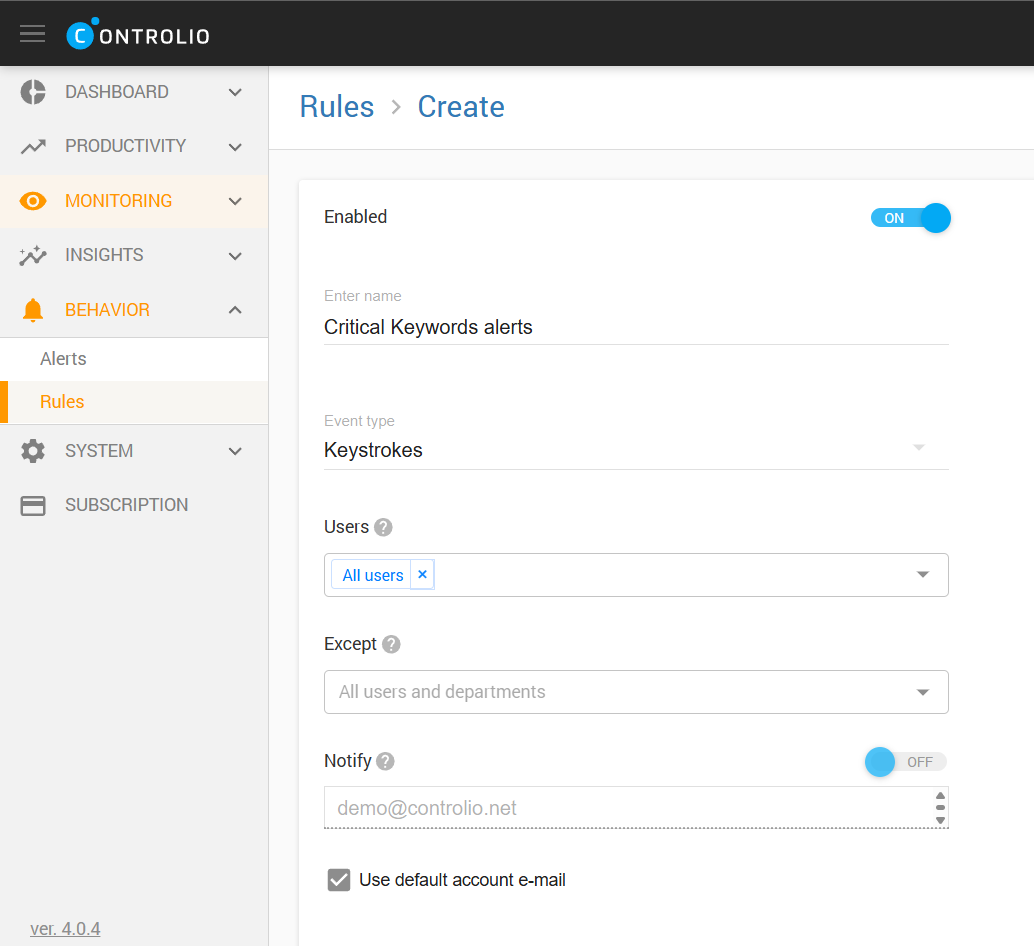Screen dimensions: 1034x946
Task: Collapse the Behavior section chevron
Action: [x=235, y=310]
